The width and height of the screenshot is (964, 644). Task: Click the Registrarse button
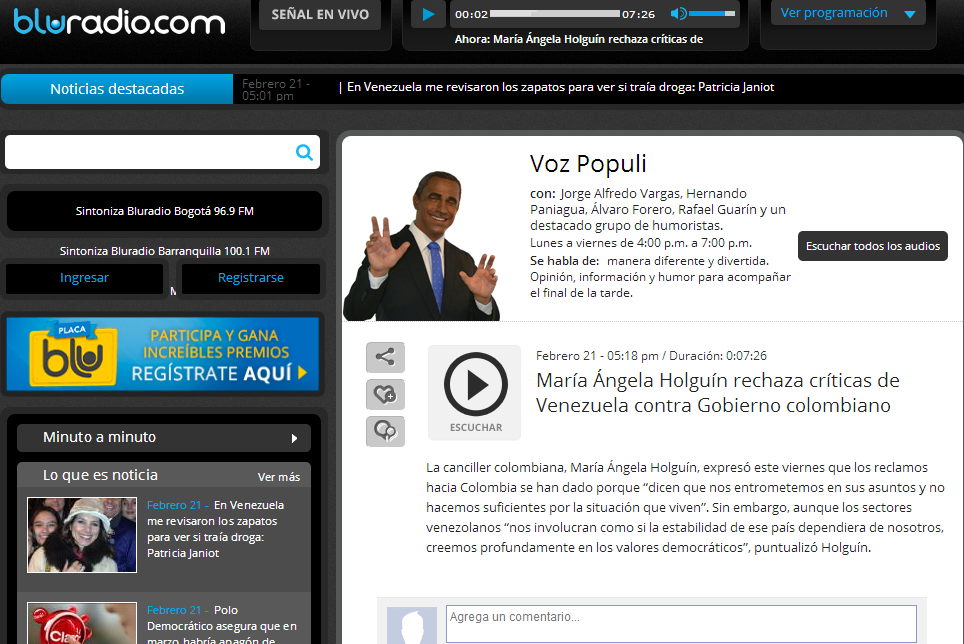coord(251,278)
